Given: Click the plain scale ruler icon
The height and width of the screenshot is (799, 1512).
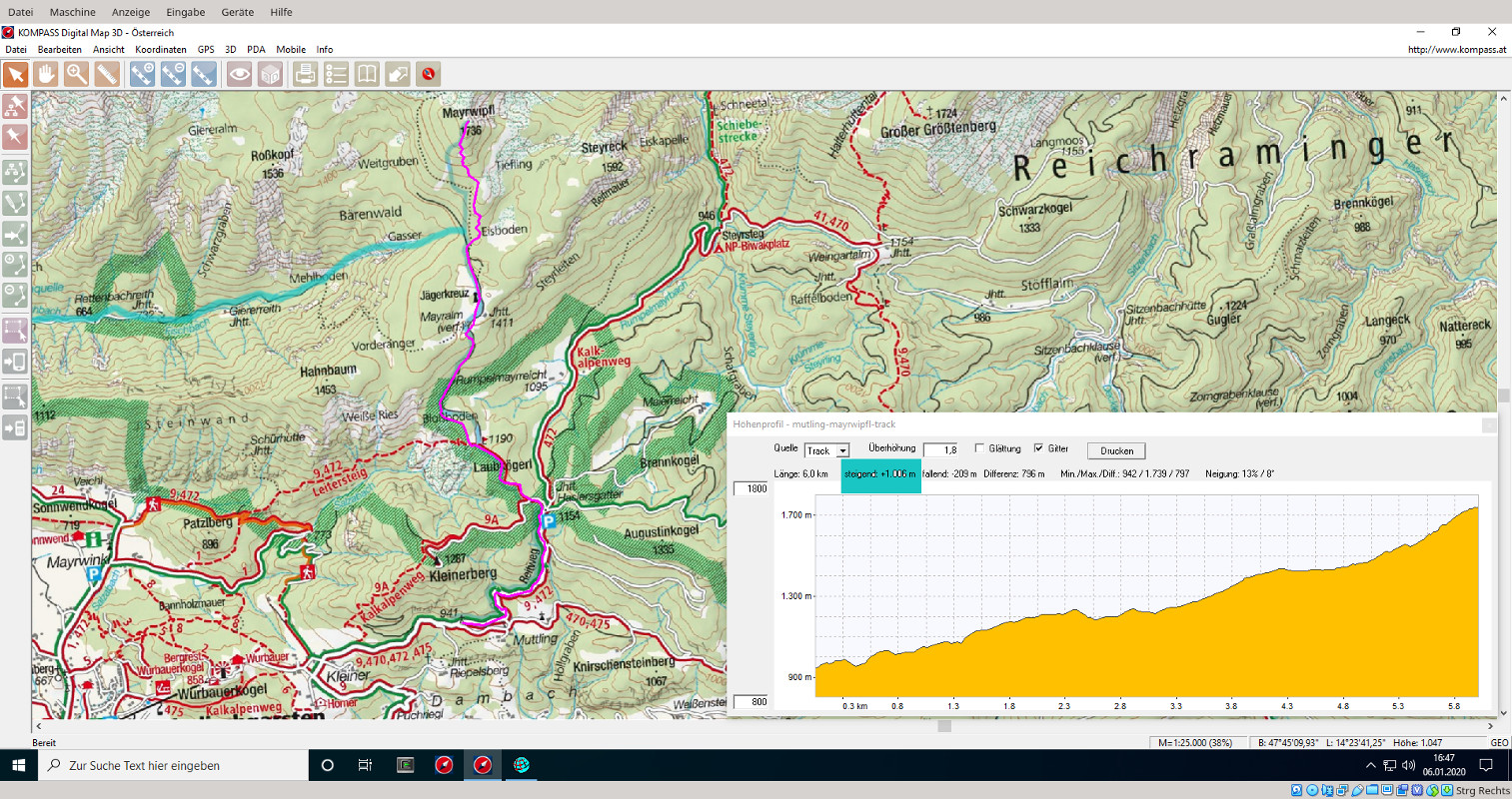Looking at the screenshot, I should (x=204, y=74).
